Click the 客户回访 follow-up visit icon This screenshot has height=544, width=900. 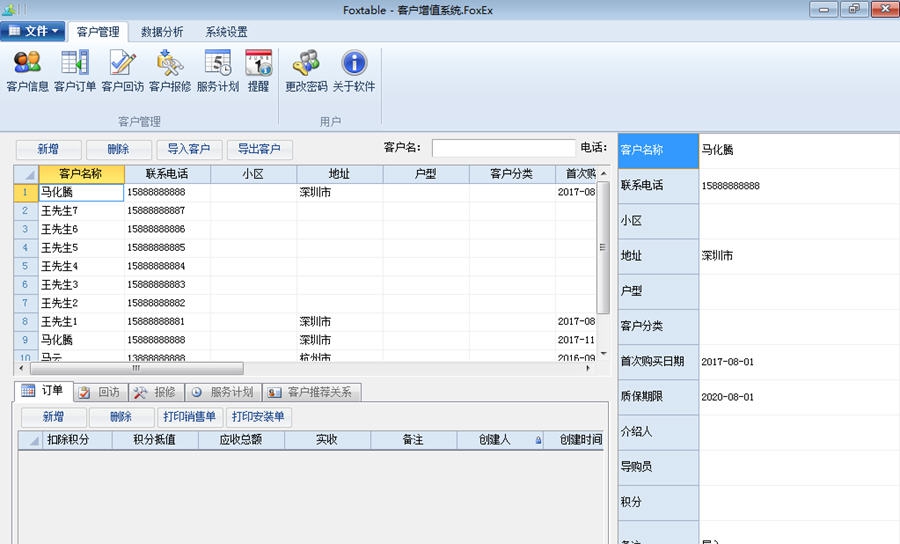click(122, 70)
